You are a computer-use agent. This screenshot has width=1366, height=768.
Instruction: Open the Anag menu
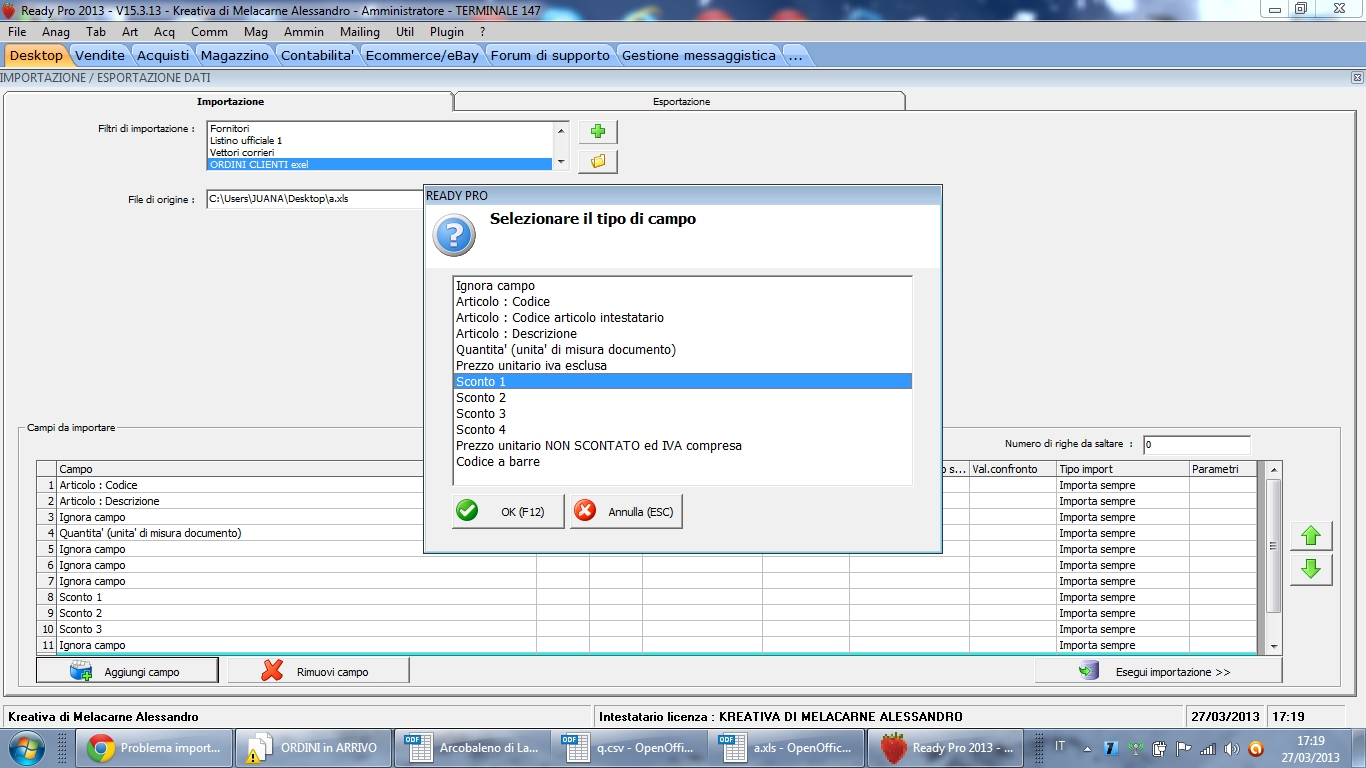56,32
